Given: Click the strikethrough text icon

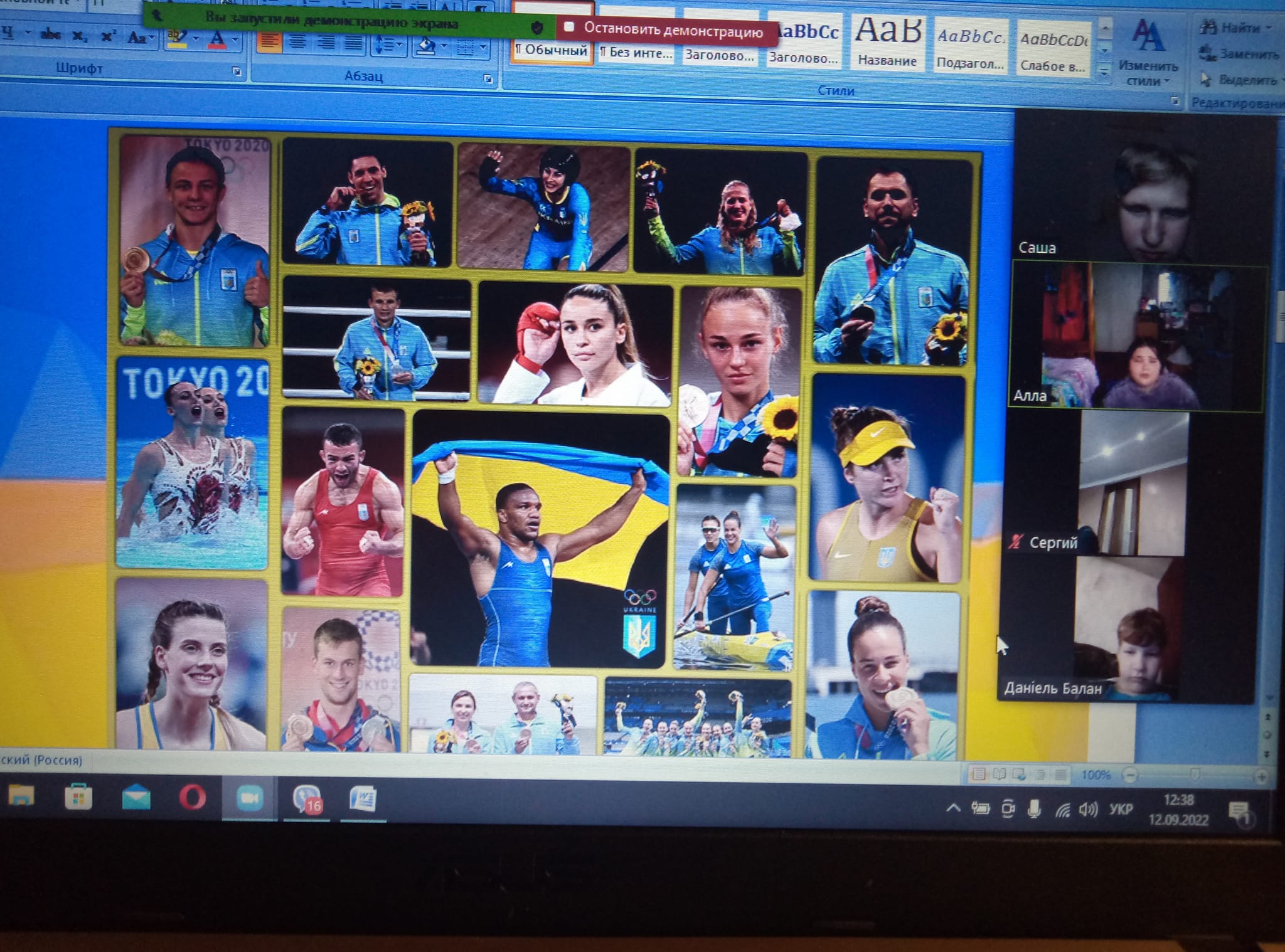Looking at the screenshot, I should coord(50,34).
